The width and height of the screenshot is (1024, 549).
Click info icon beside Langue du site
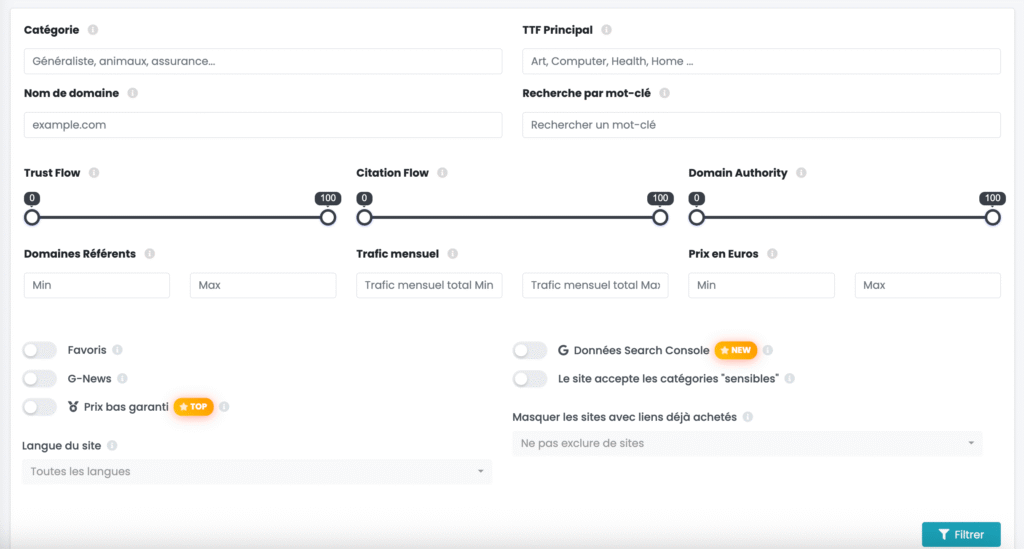pyautogui.click(x=112, y=445)
